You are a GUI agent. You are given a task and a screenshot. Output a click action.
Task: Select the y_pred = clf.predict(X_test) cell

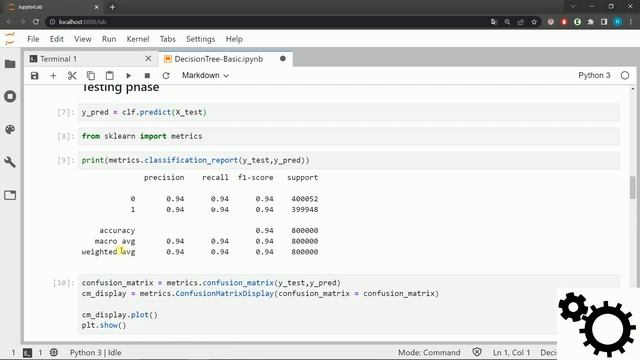[349, 112]
